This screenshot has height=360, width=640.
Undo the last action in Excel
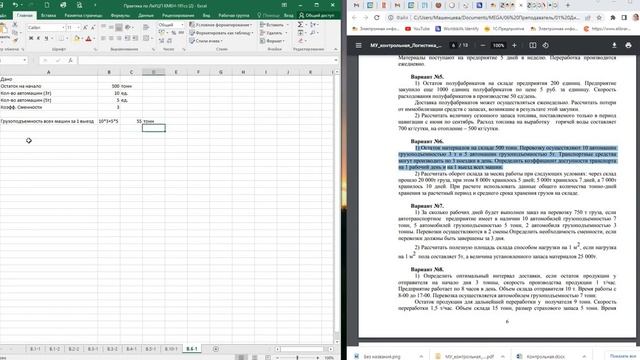point(16,5)
